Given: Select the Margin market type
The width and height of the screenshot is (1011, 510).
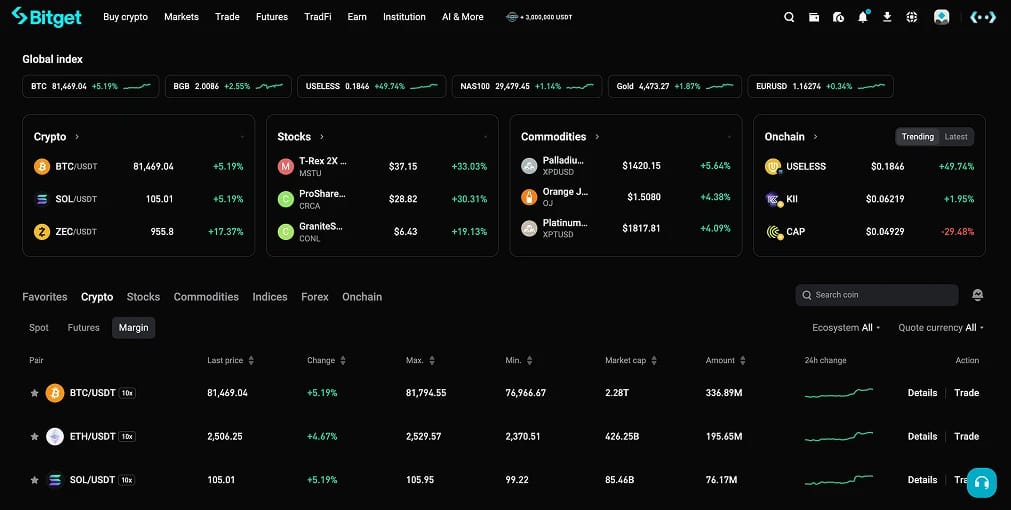Looking at the screenshot, I should coord(133,328).
